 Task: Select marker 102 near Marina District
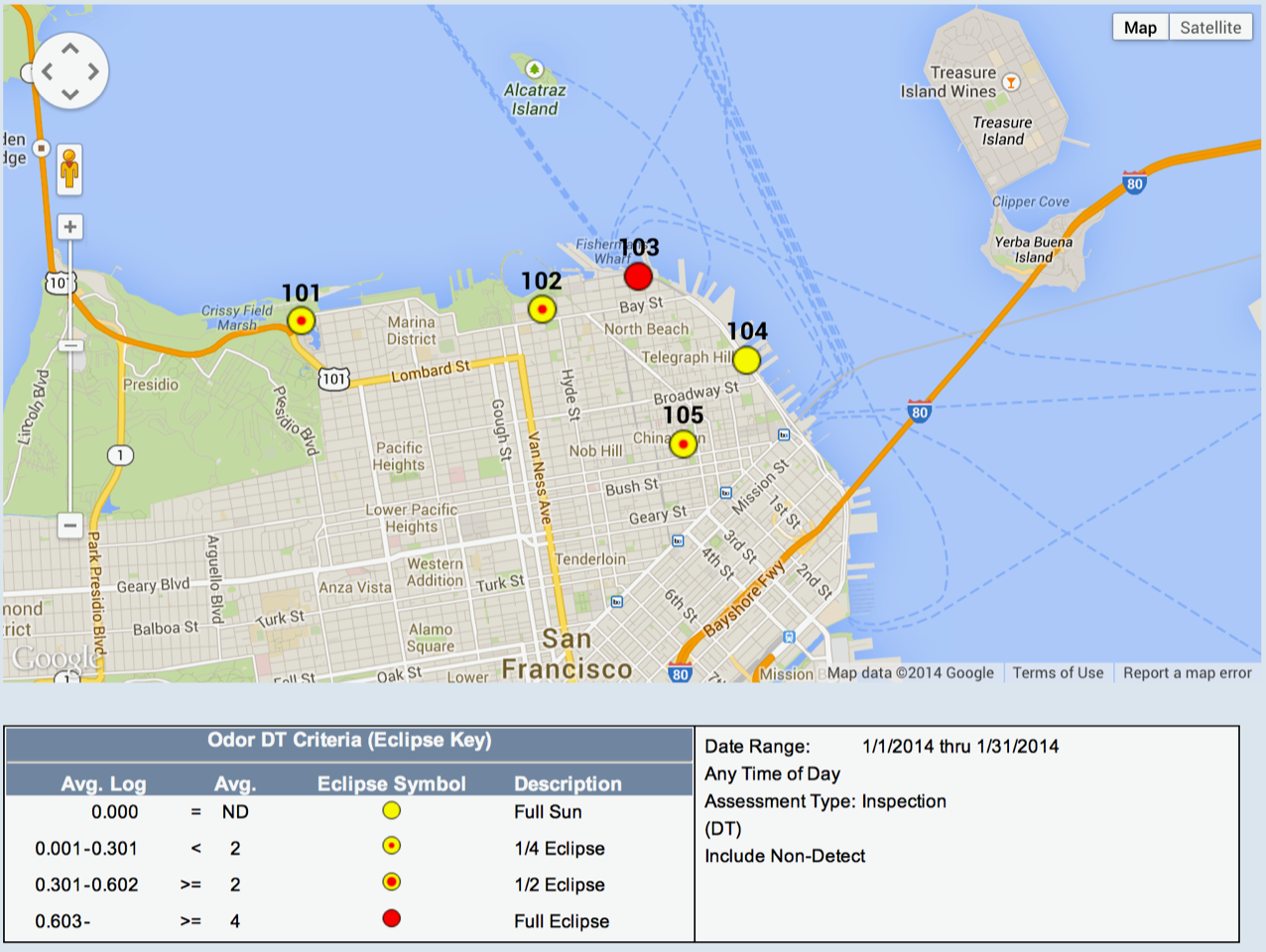coord(541,309)
